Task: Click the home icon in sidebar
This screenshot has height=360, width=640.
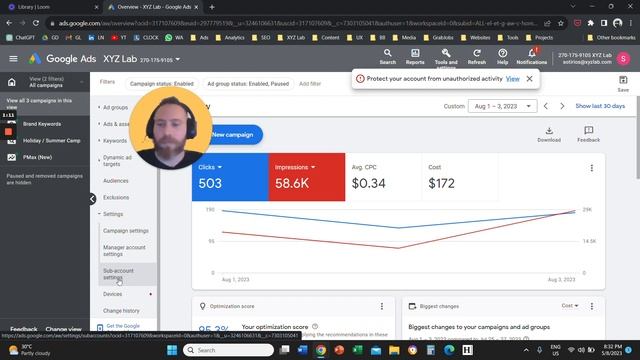Action: click(11, 82)
